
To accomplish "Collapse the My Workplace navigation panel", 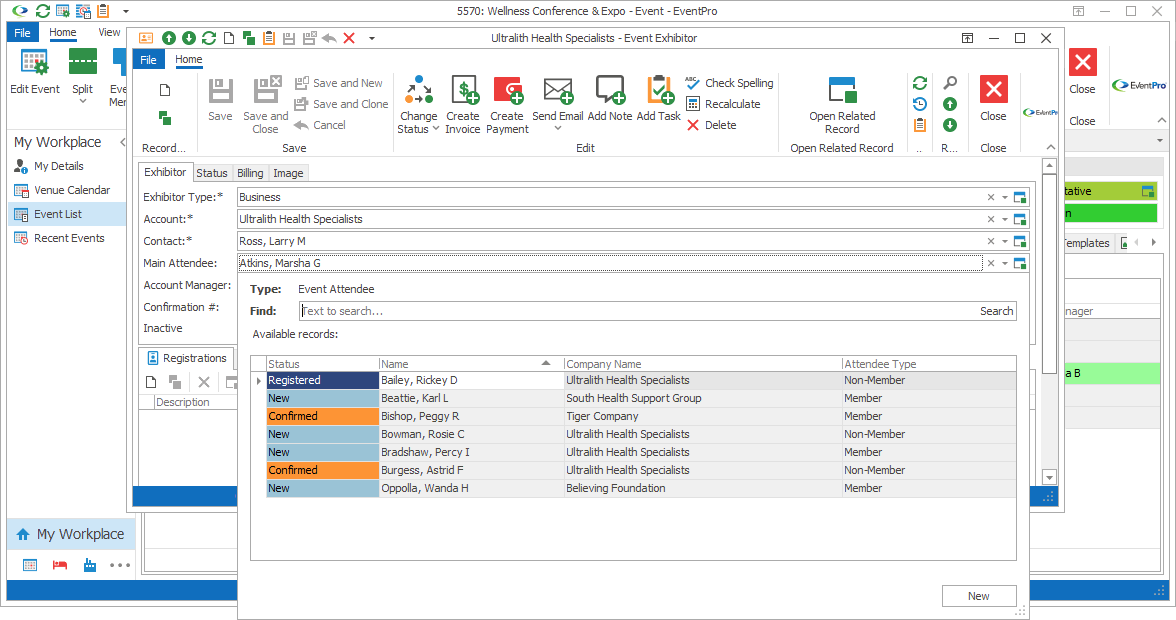I will (x=122, y=142).
